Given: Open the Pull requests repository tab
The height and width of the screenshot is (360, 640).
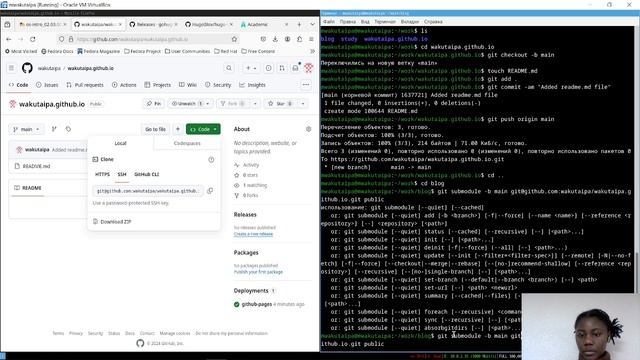Looking at the screenshot, I should click(85, 85).
